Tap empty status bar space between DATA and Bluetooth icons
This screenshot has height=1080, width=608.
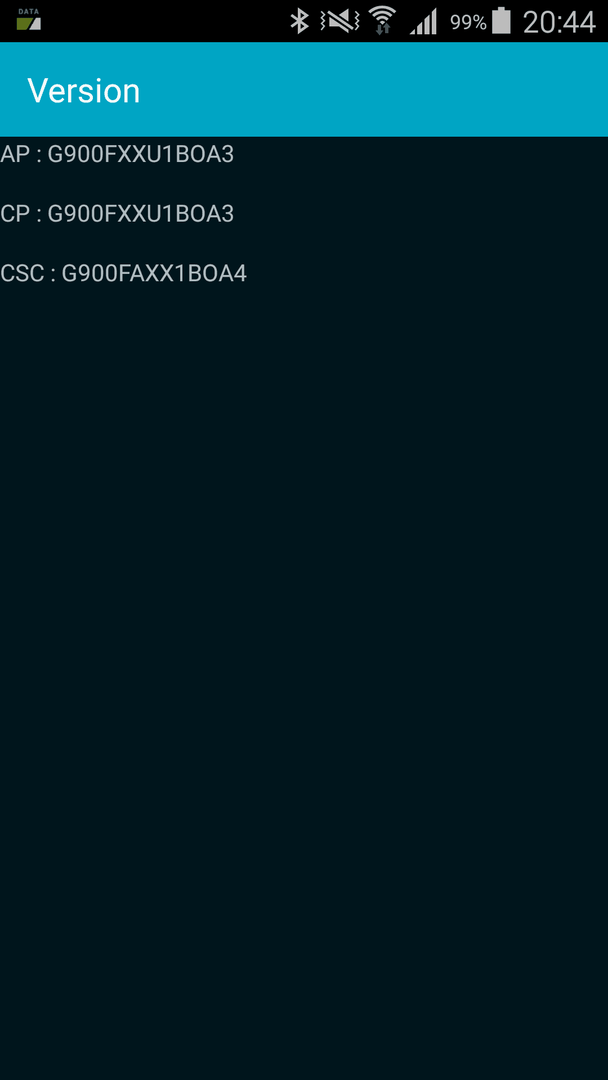pyautogui.click(x=165, y=21)
